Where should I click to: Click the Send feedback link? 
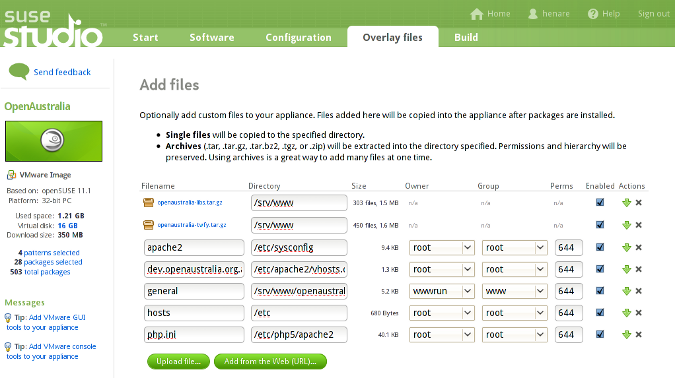(62, 72)
